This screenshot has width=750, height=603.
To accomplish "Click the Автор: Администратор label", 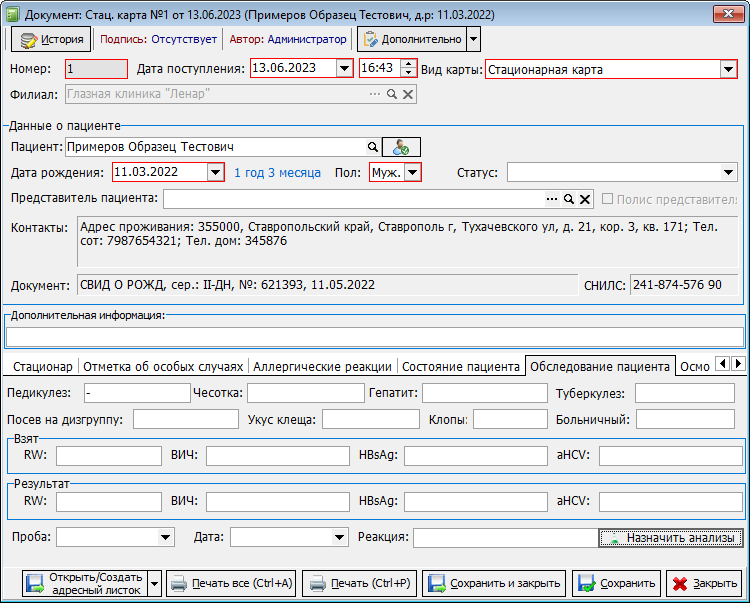I will (x=288, y=39).
